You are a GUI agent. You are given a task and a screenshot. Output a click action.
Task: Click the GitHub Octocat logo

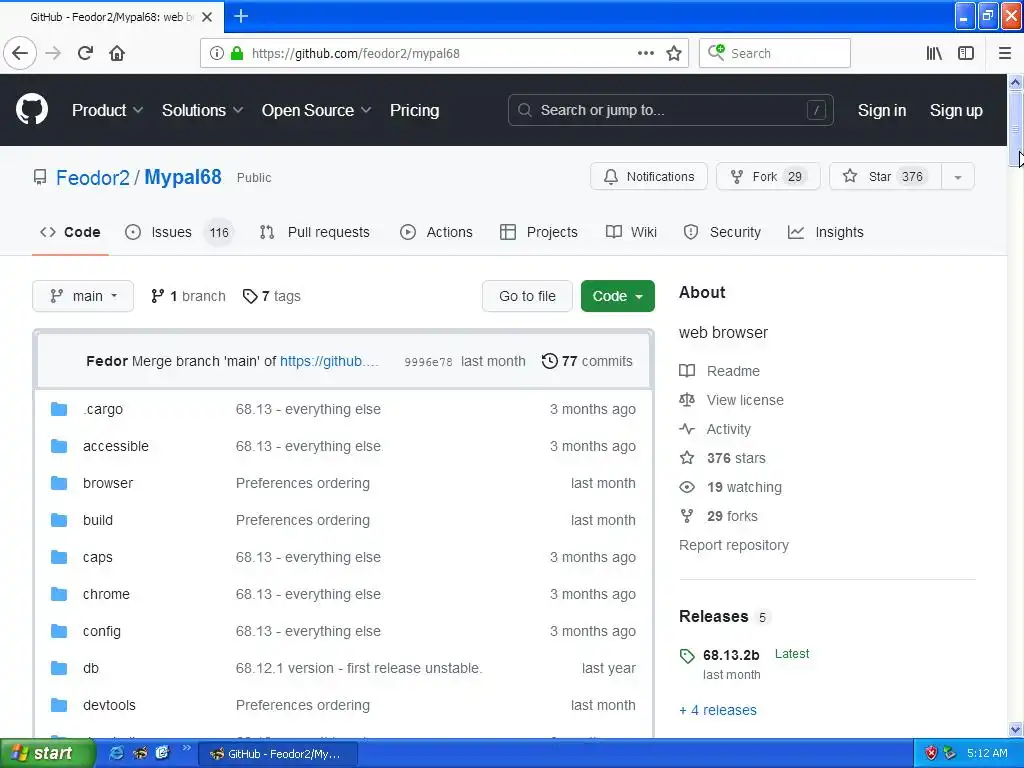pyautogui.click(x=32, y=110)
